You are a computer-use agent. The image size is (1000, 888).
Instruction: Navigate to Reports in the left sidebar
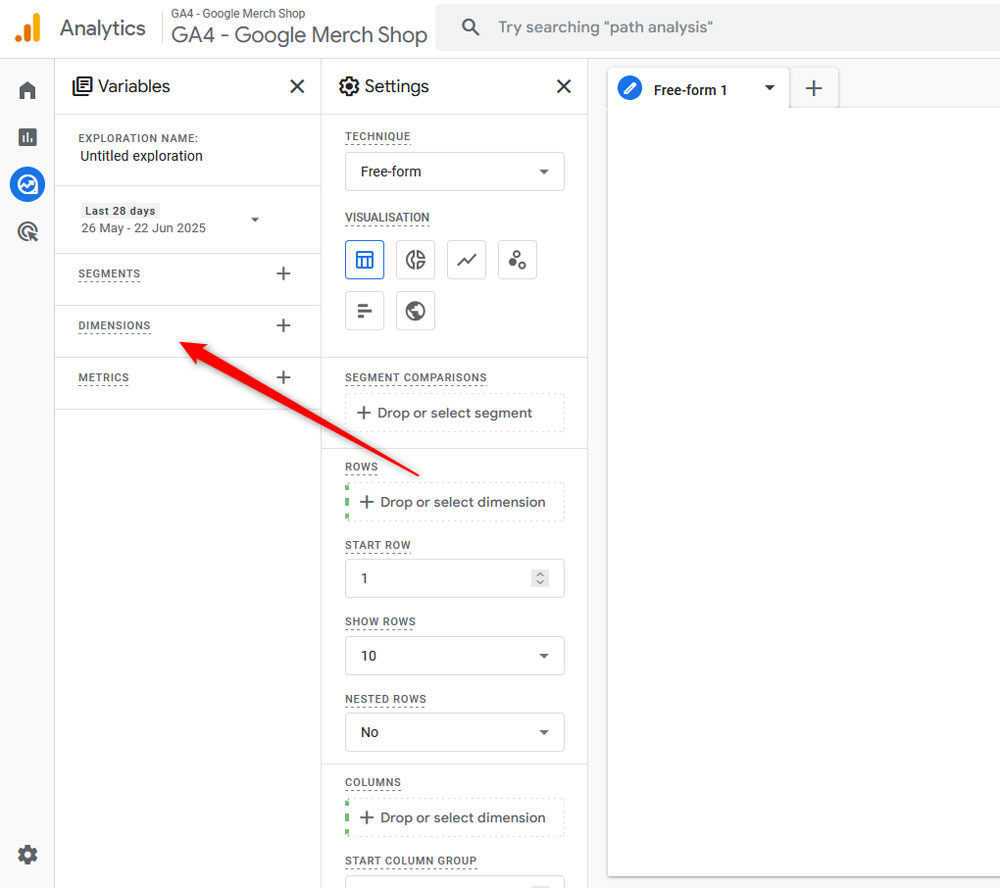[27, 137]
